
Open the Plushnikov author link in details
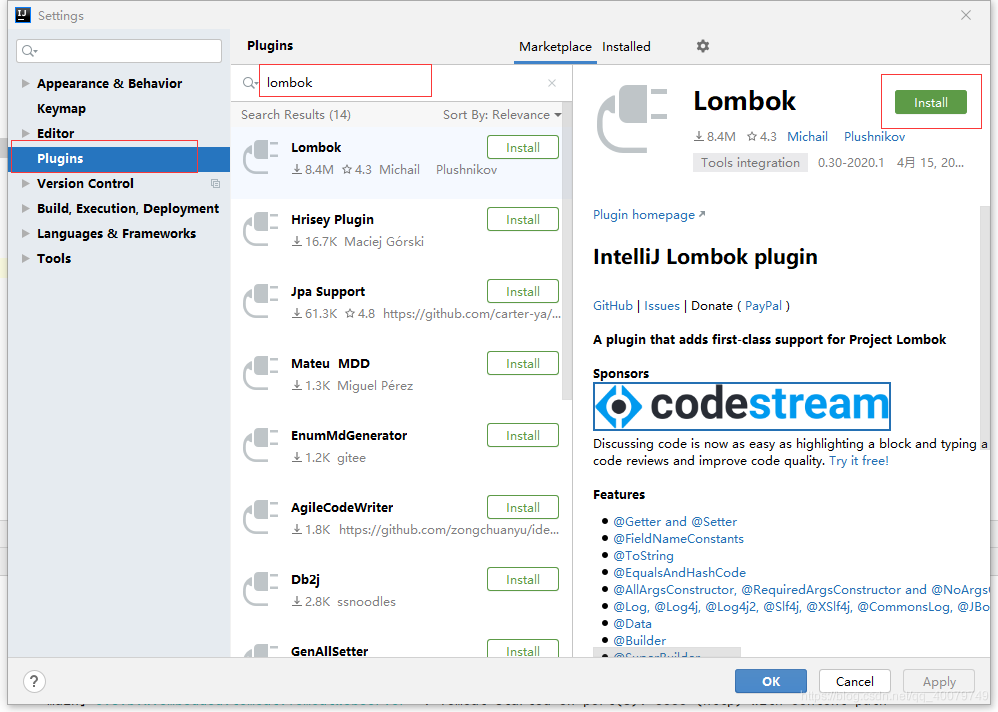(874, 137)
